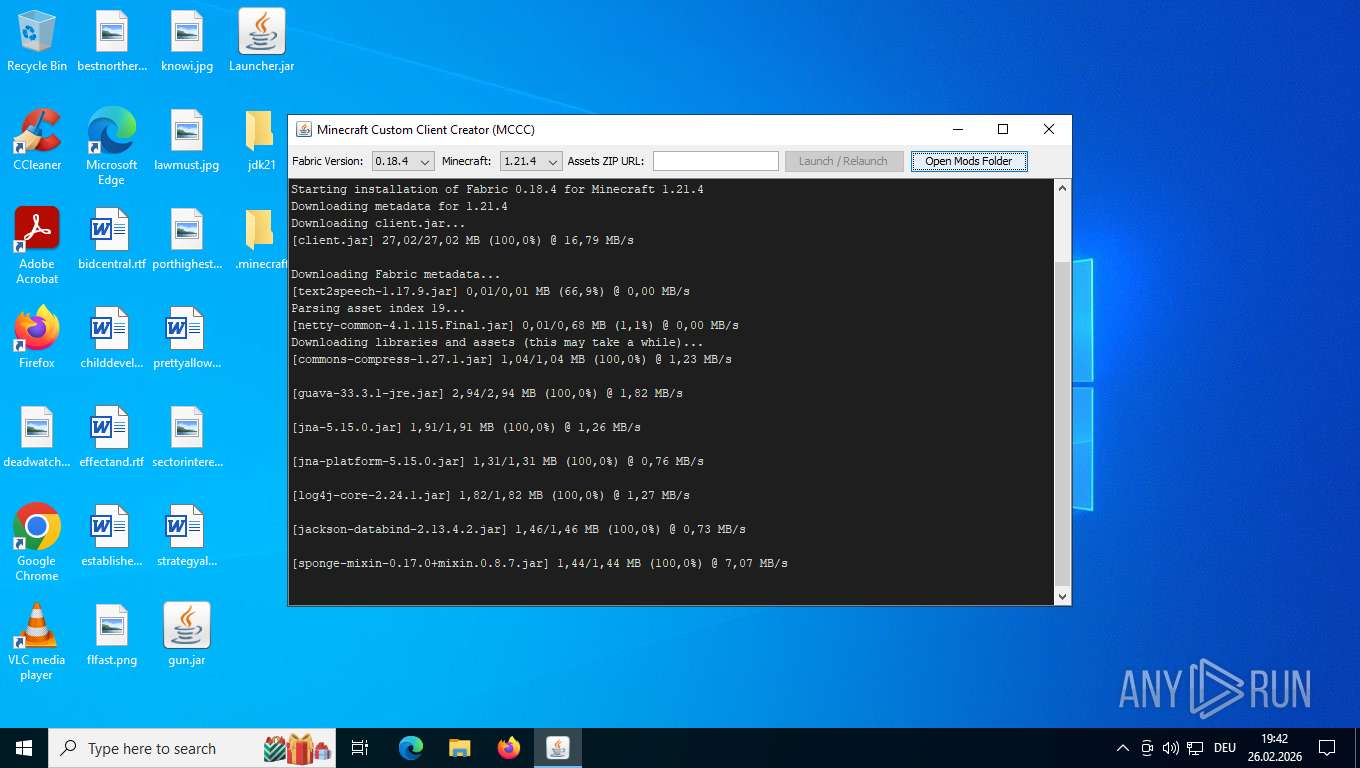The height and width of the screenshot is (768, 1360).
Task: Open the .minecraft folder on desktop
Action: [x=261, y=238]
